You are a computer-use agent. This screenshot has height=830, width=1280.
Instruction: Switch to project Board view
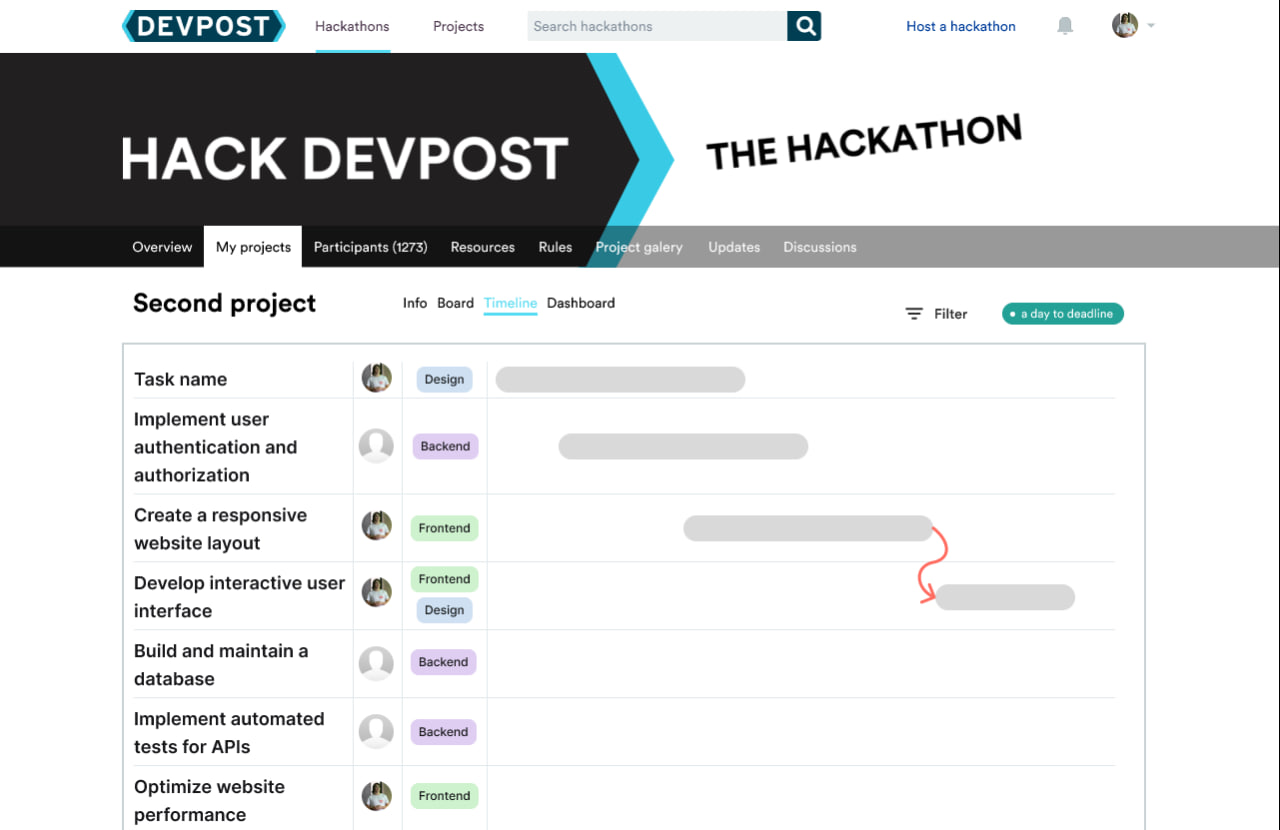(455, 303)
